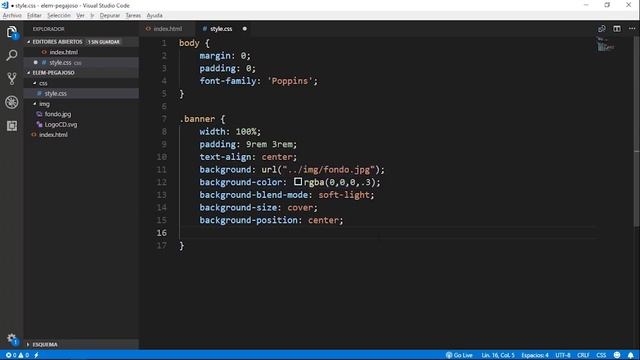
Task: Click EXPLORADOR panel title
Action: click(x=49, y=29)
